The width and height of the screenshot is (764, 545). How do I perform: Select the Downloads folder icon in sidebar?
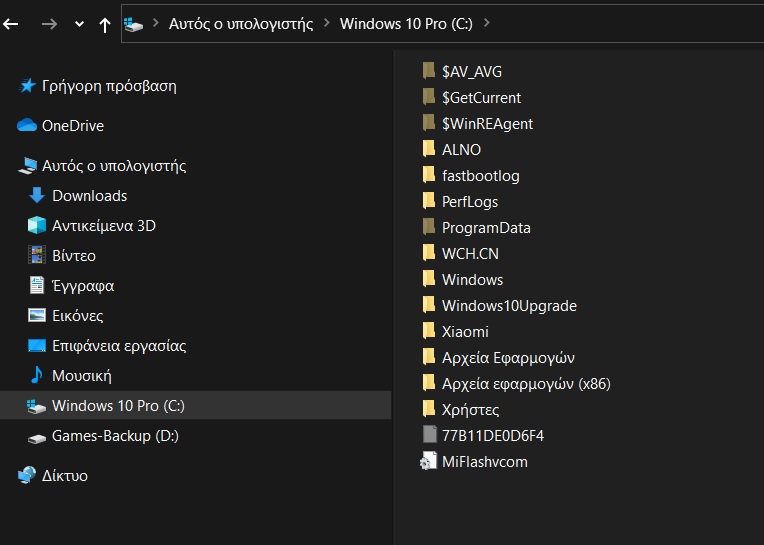coord(37,196)
